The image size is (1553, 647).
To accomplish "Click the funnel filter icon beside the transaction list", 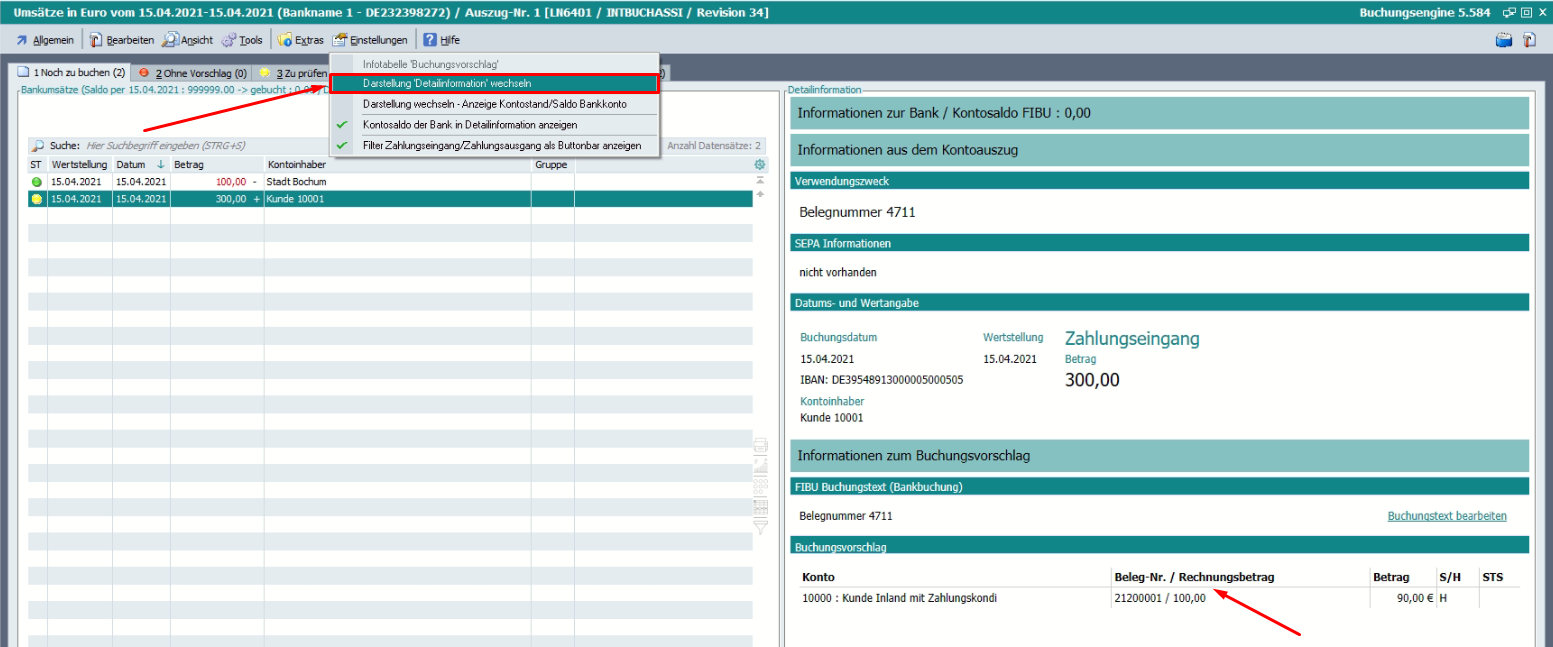I will (760, 525).
